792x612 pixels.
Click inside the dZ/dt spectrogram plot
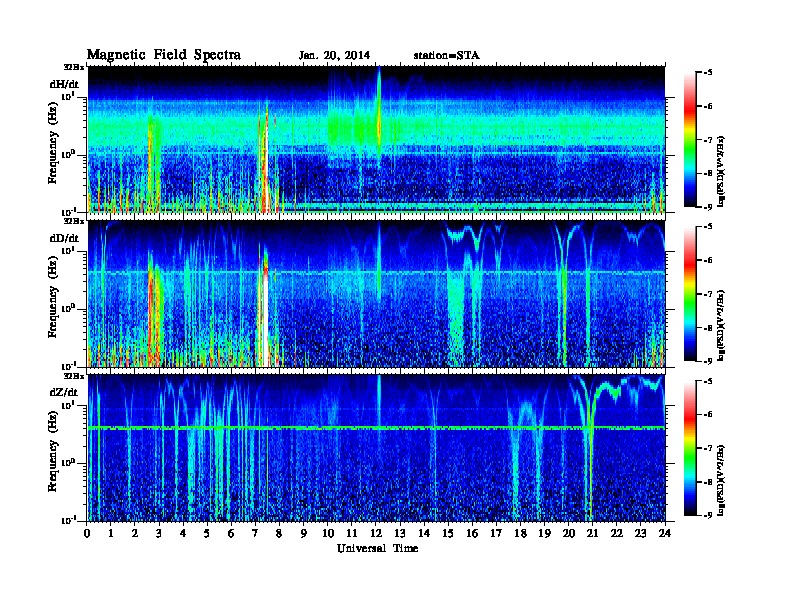[x=376, y=448]
